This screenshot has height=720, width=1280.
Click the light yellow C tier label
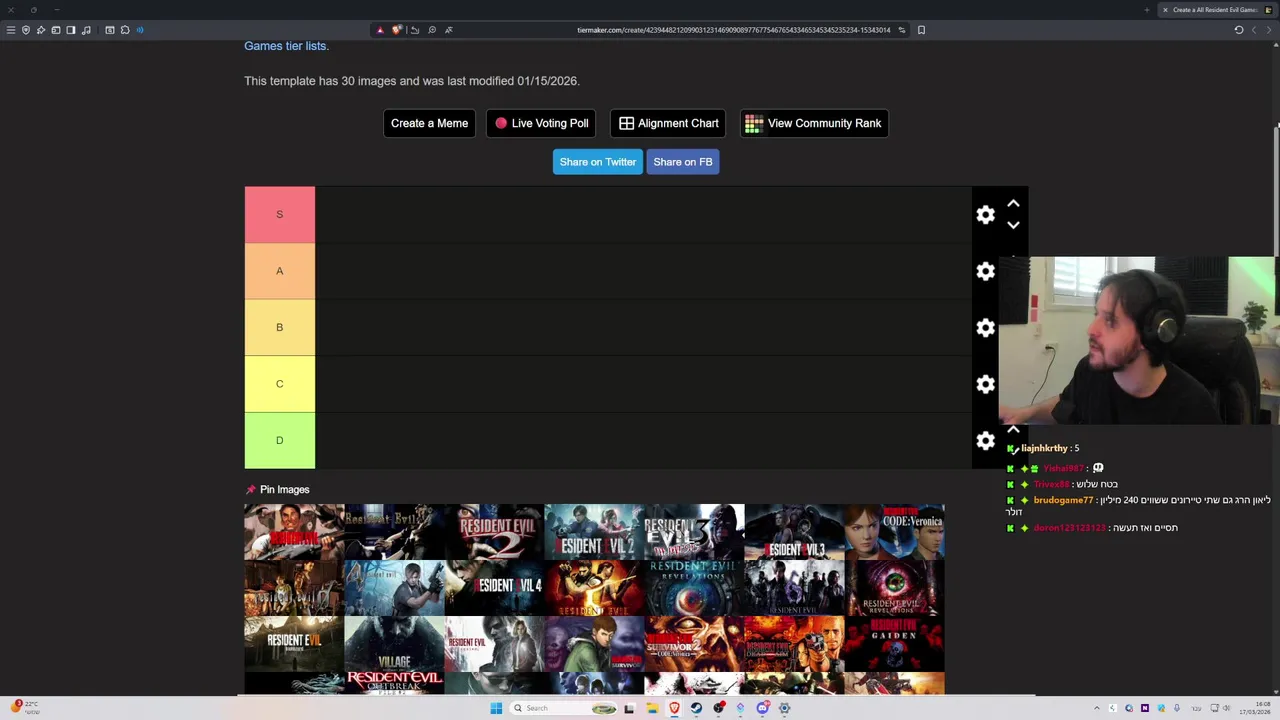click(280, 384)
